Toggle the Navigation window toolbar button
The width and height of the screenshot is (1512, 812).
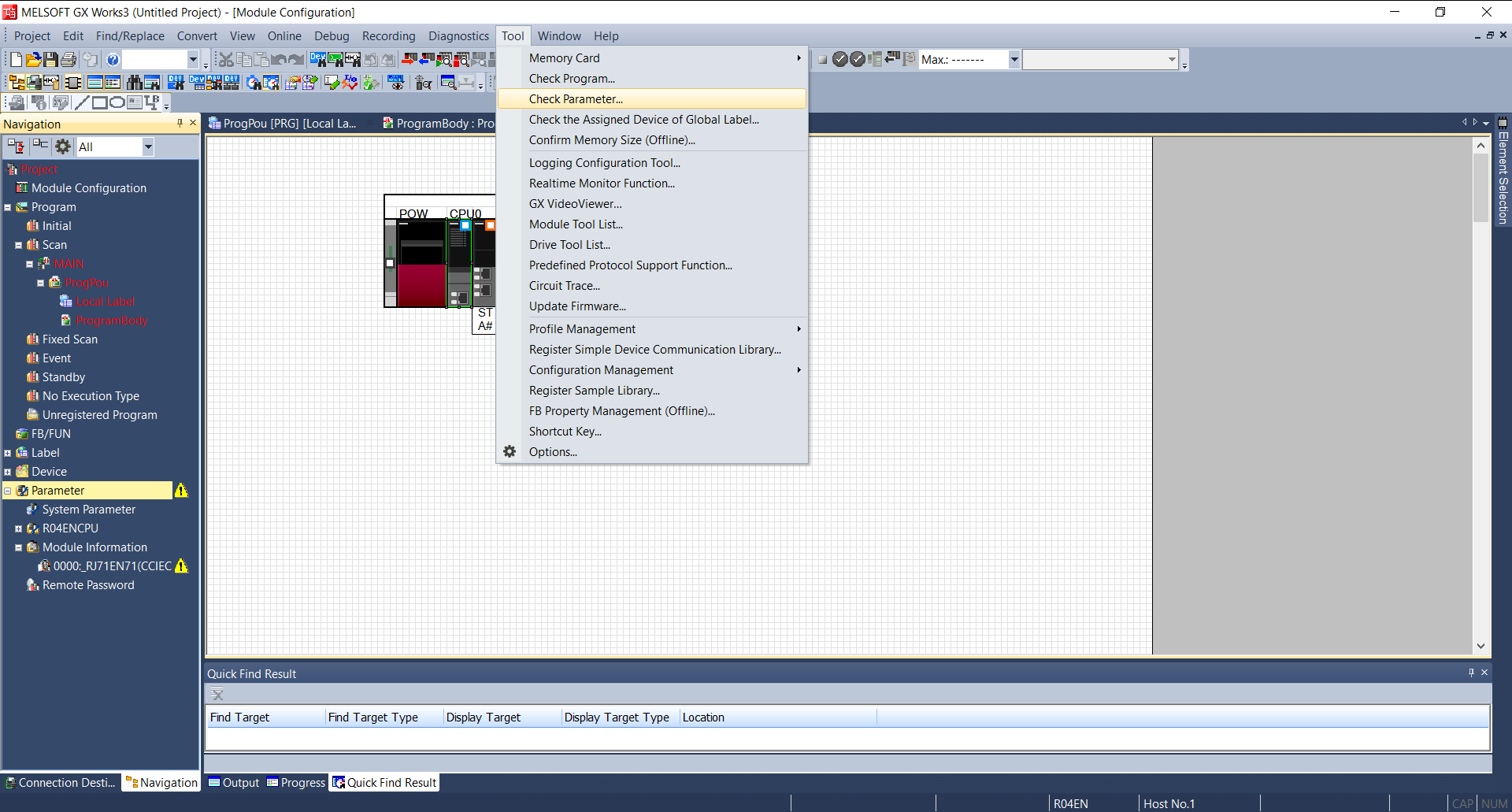coord(17,82)
